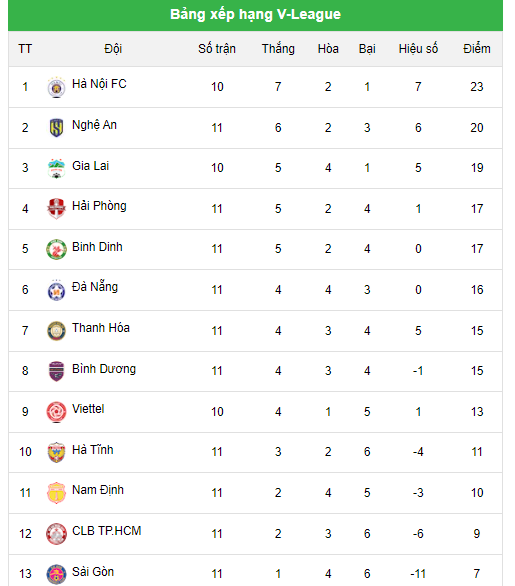515x586 pixels.
Task: Select the Thanh Hóa club crest
Action: (56, 331)
